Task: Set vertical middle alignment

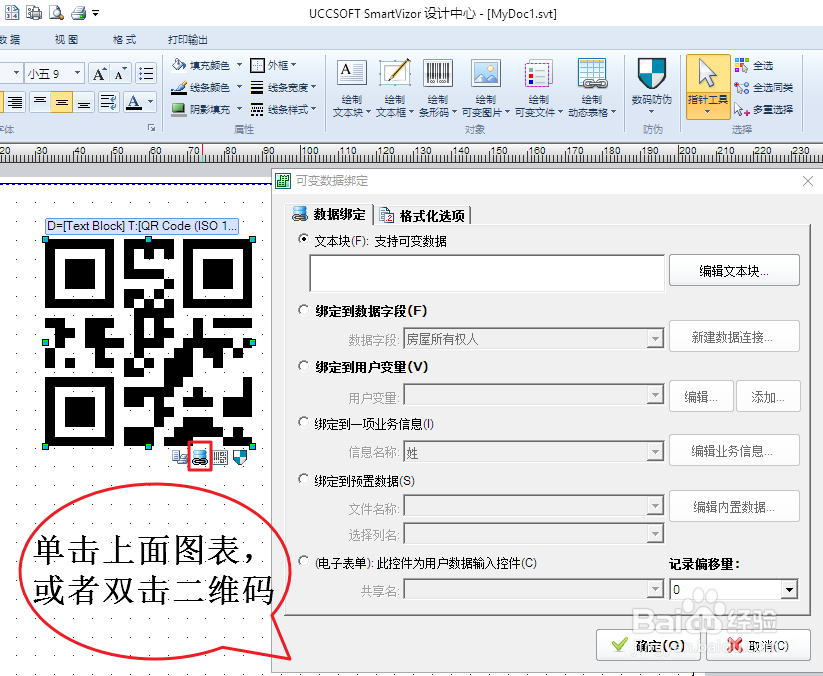Action: [x=61, y=102]
